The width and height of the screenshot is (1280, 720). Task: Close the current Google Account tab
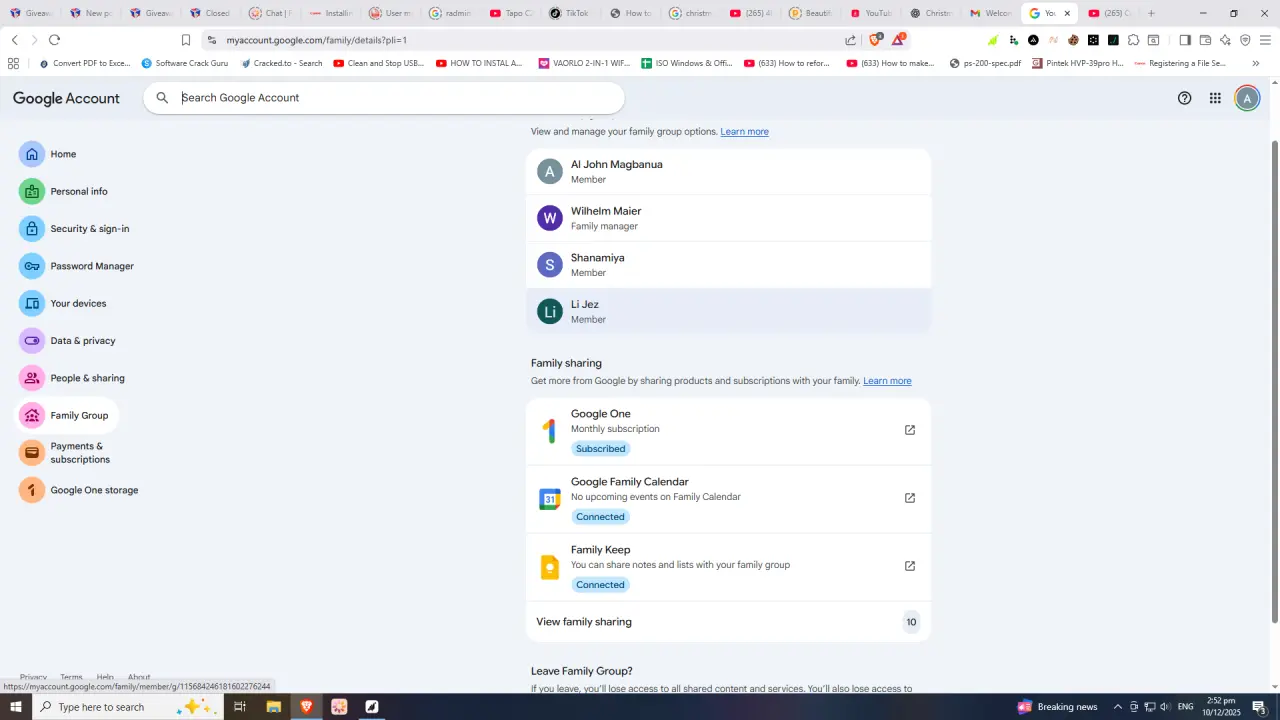point(1067,13)
